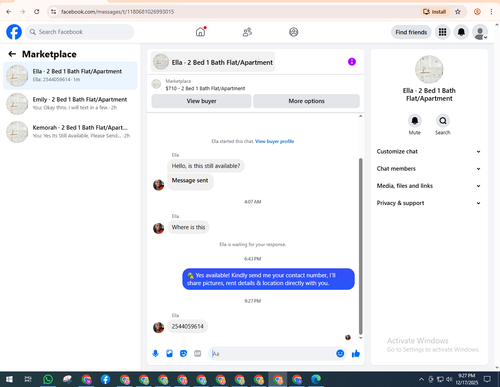Go back using the Marketplace back arrow
The height and width of the screenshot is (387, 500).
tap(12, 54)
